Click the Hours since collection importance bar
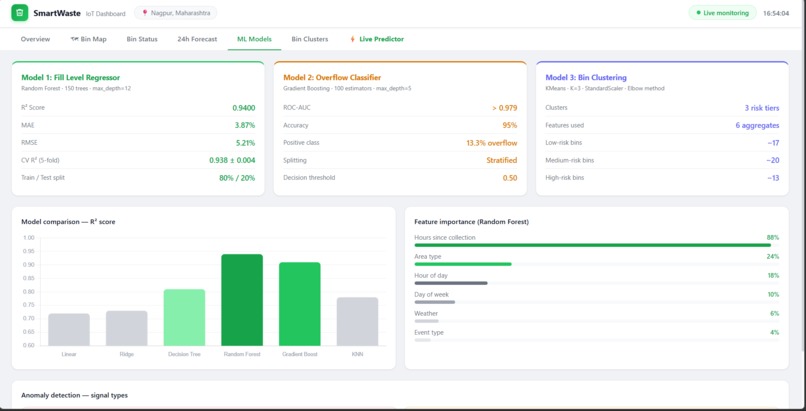The image size is (806, 411). pyautogui.click(x=592, y=245)
